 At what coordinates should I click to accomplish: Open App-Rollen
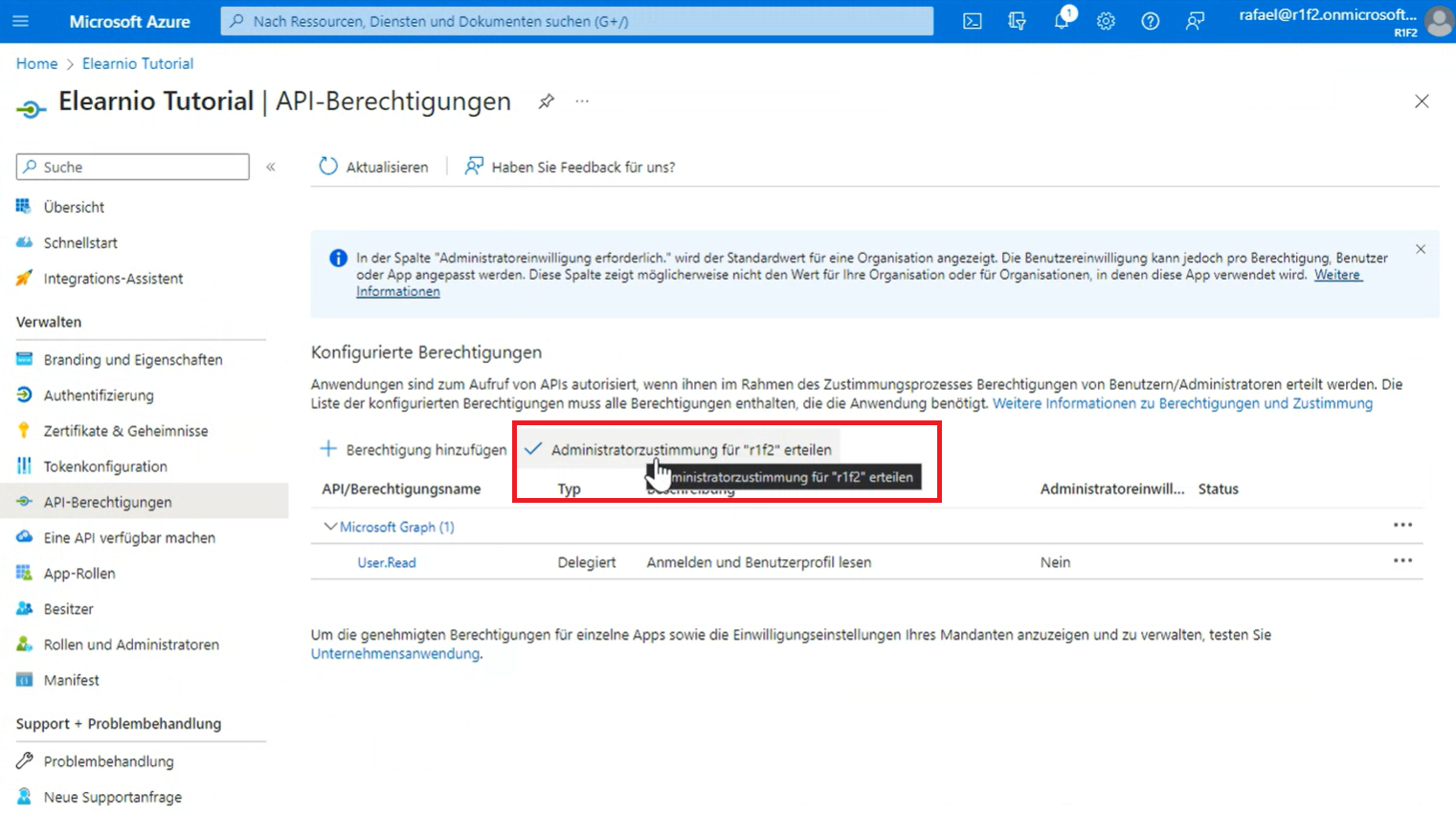(x=79, y=574)
